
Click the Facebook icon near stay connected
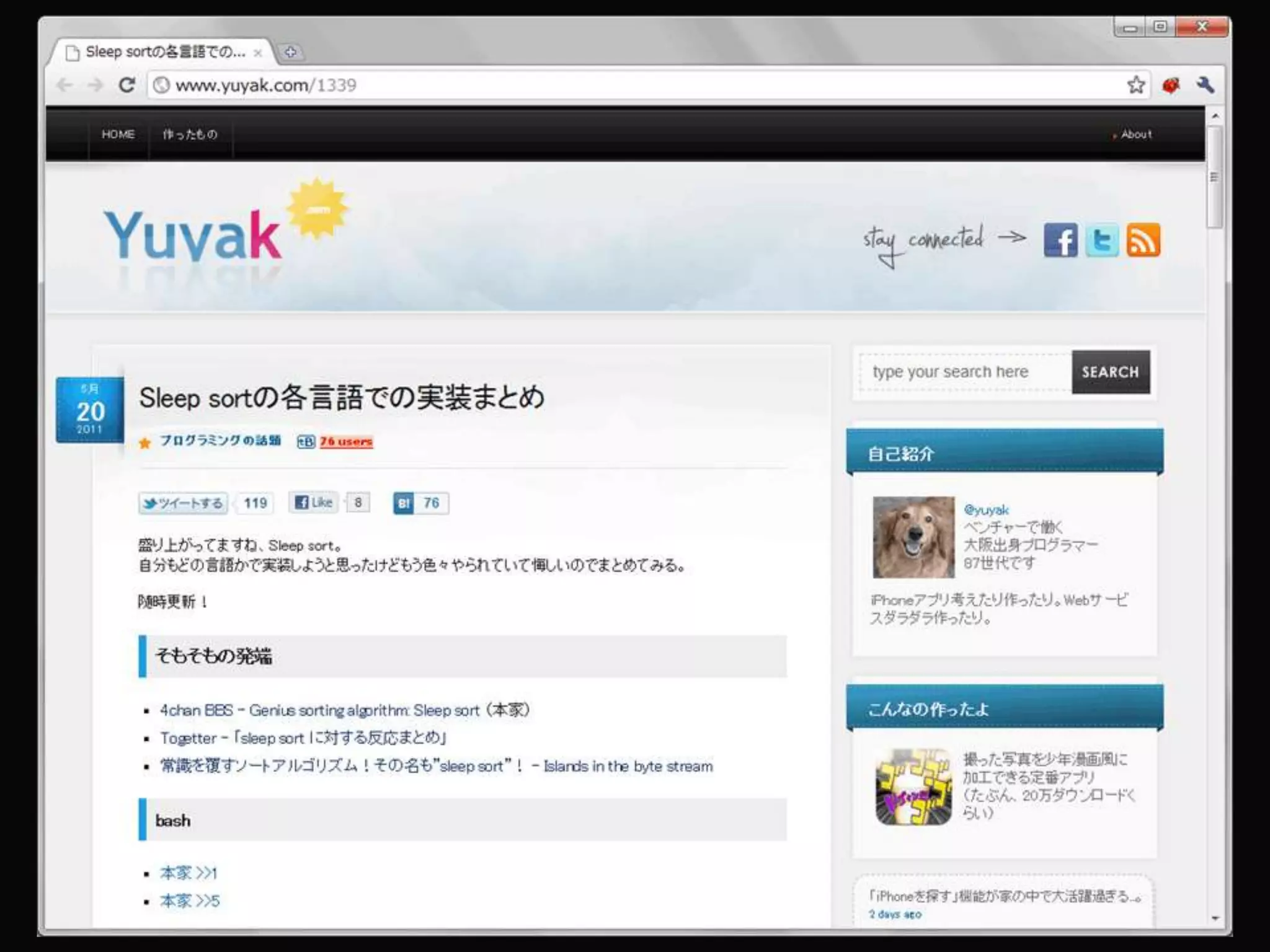pyautogui.click(x=1060, y=240)
